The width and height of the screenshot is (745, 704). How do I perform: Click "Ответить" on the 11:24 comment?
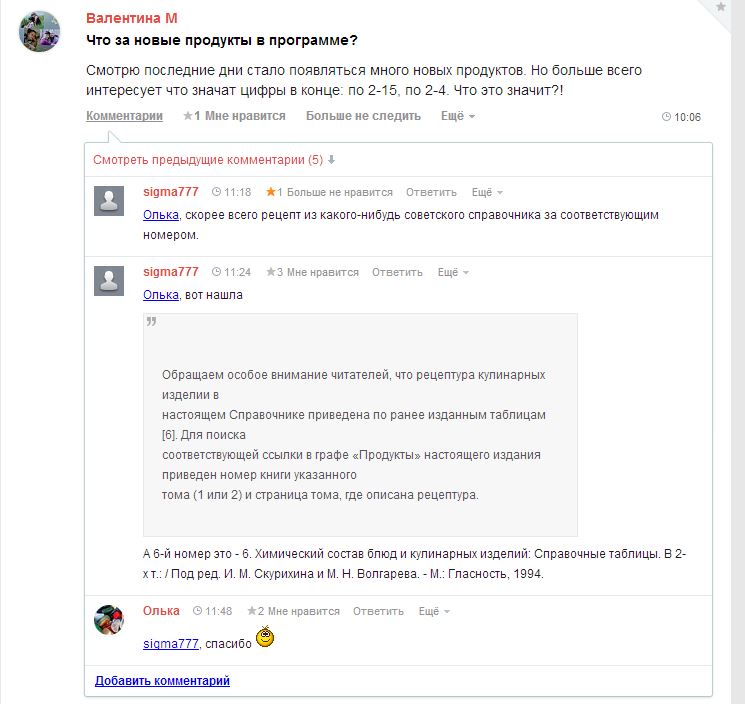pyautogui.click(x=397, y=272)
